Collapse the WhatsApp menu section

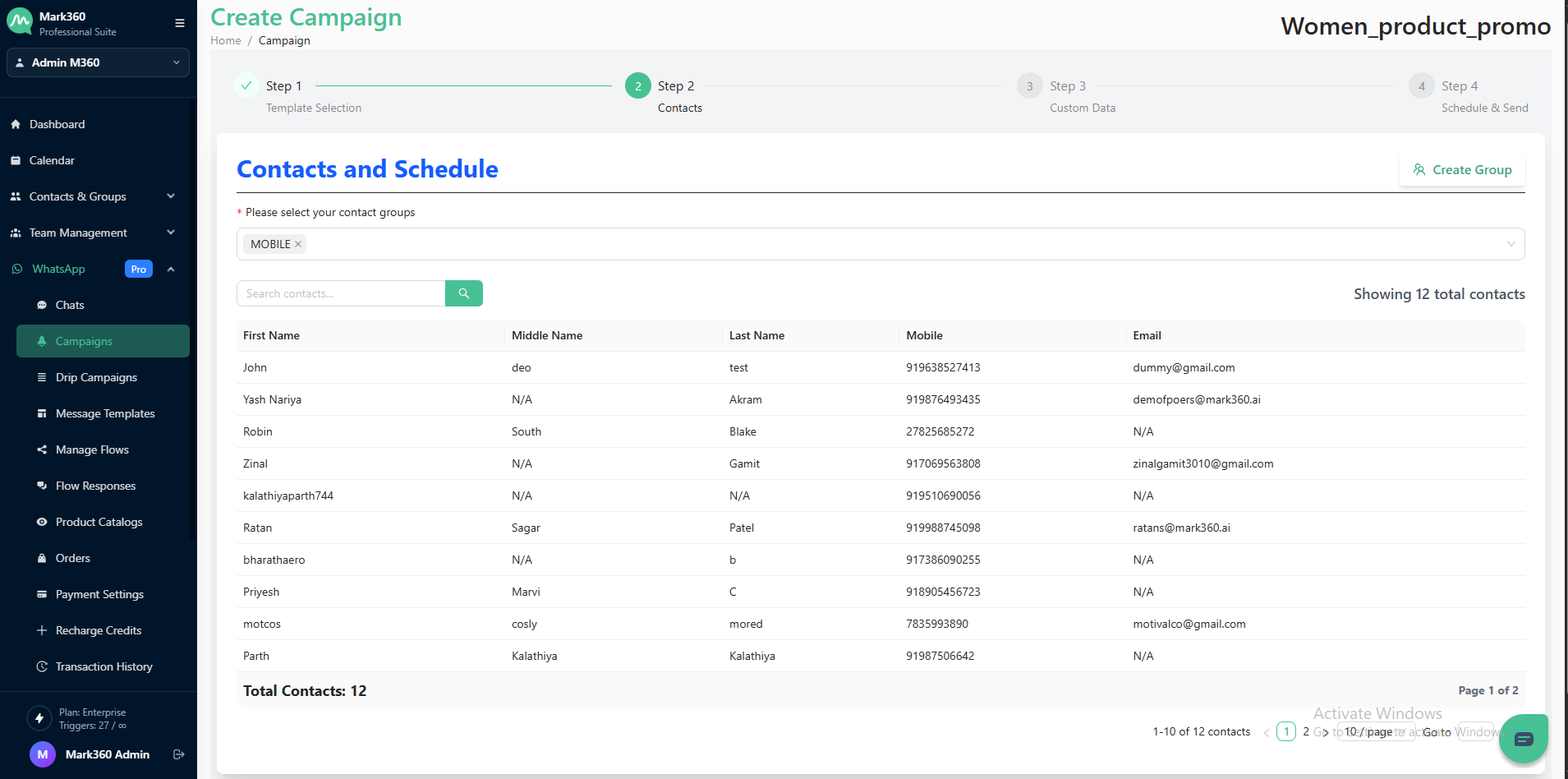171,269
